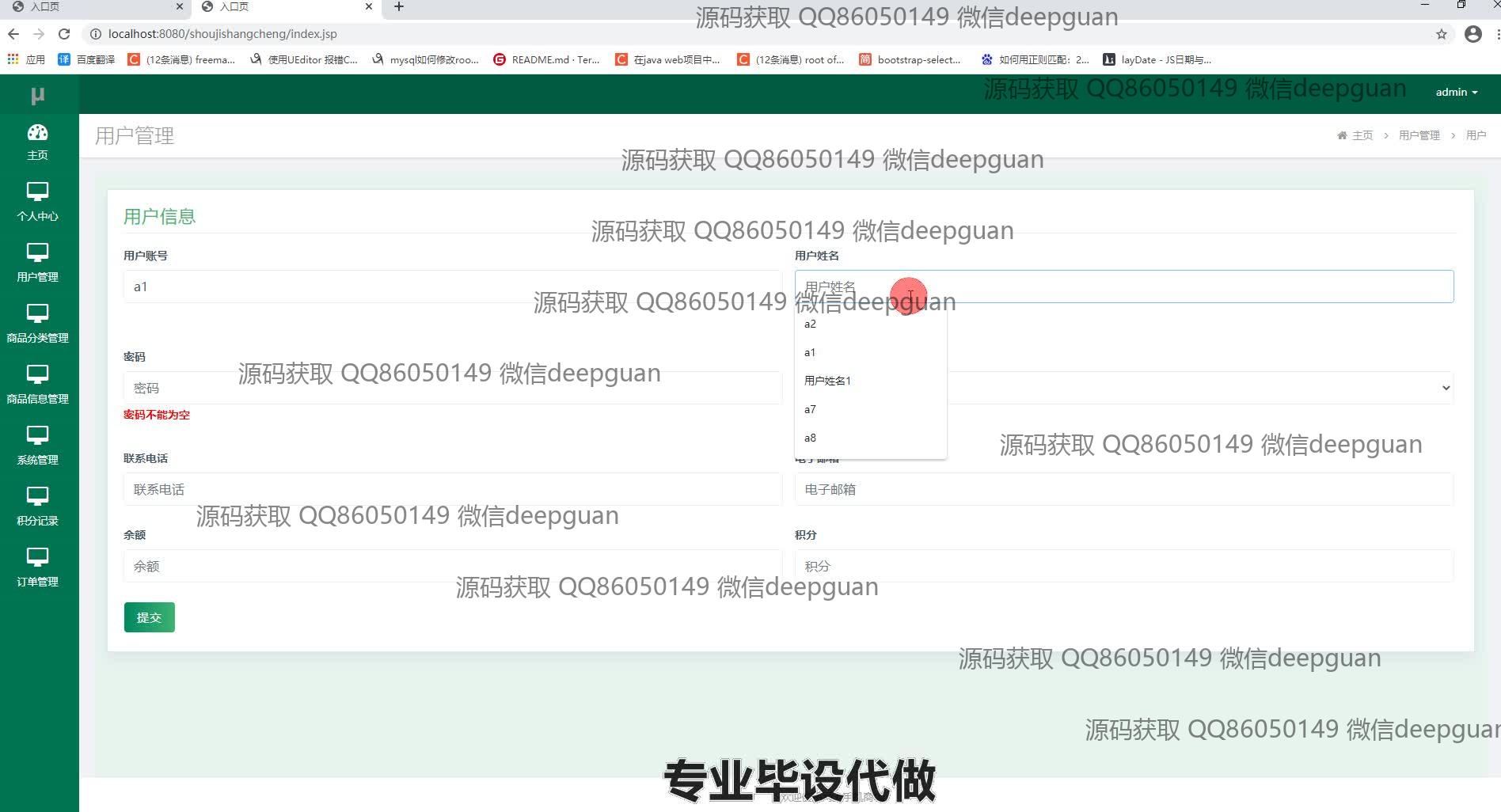Open 商品分类管理 sidebar icon
This screenshot has width=1501, height=812.
coord(37,313)
